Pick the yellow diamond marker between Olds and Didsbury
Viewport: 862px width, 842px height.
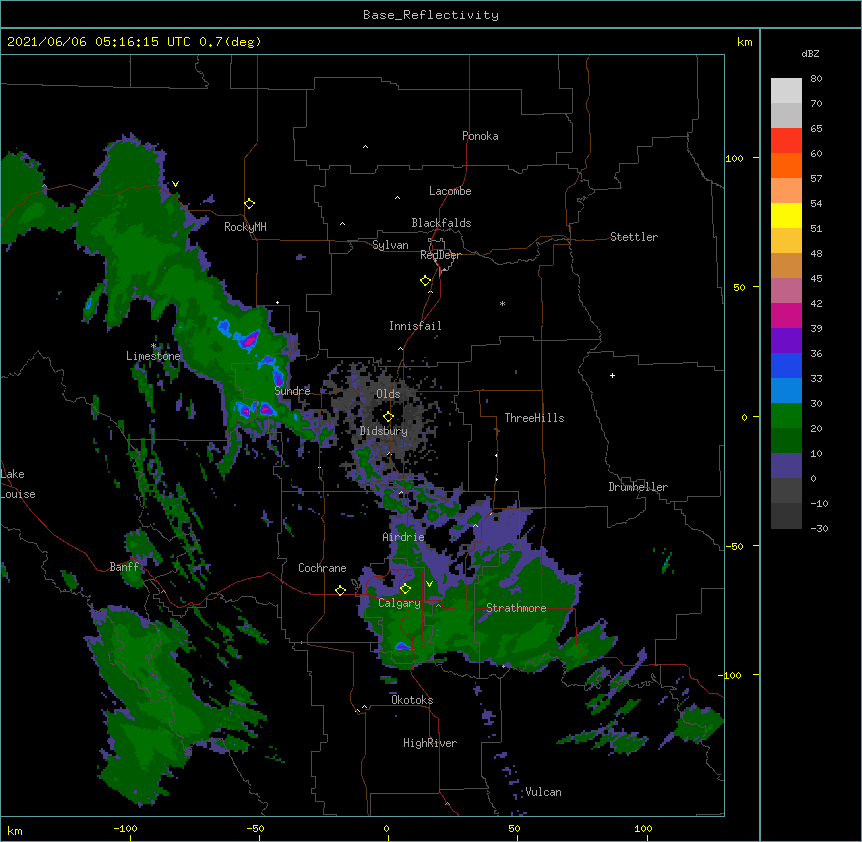click(x=388, y=417)
